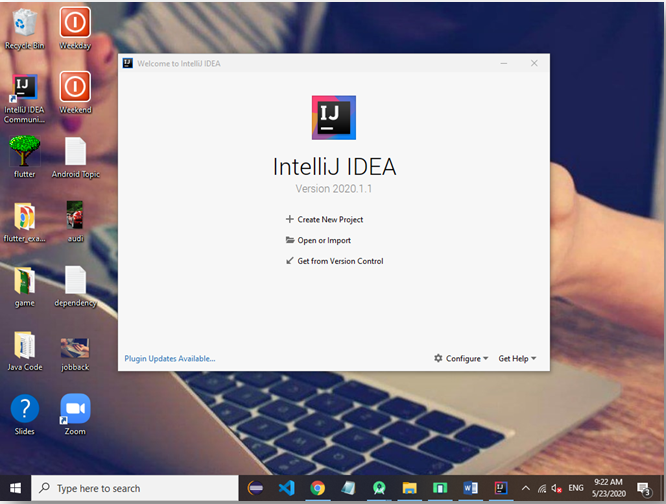Select the Weekend desktop shortcut
The width and height of the screenshot is (666, 504).
tap(75, 93)
